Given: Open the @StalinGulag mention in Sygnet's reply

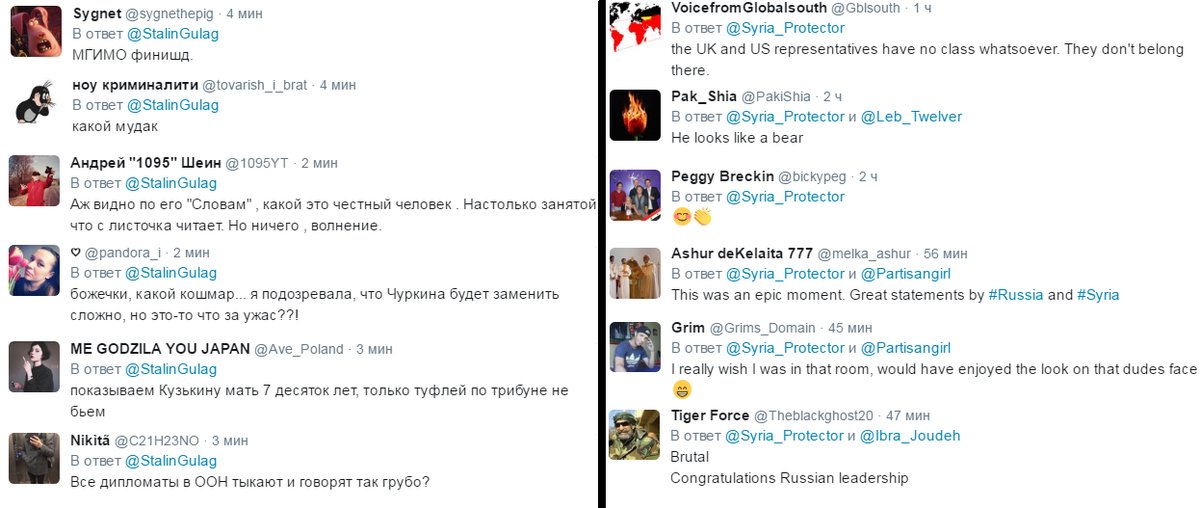Looking at the screenshot, I should coord(171,33).
